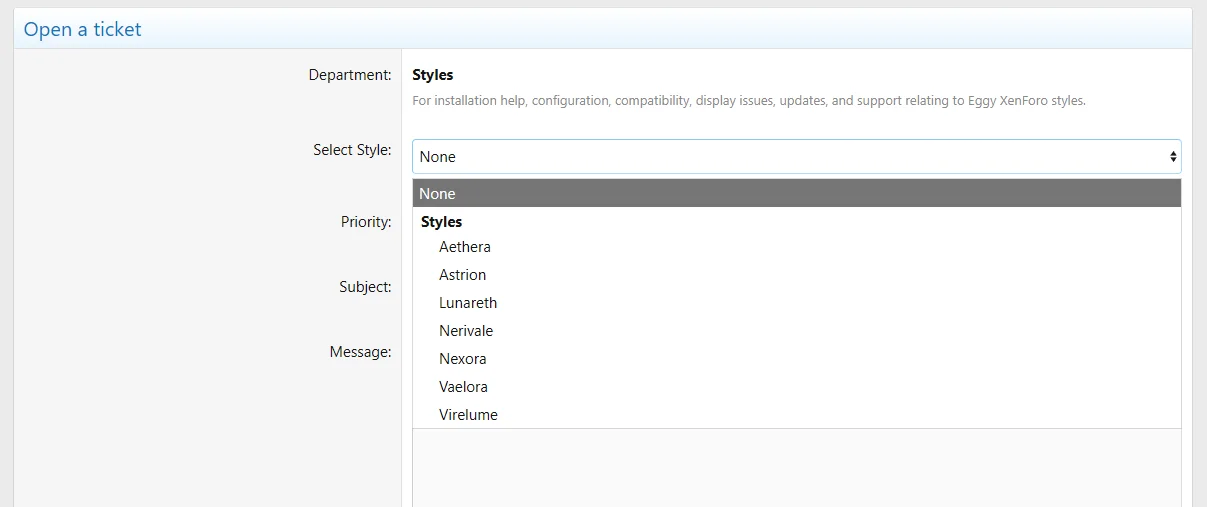Screen dimensions: 1207x507
Task: Open the Select Style dropdown
Action: 796,156
